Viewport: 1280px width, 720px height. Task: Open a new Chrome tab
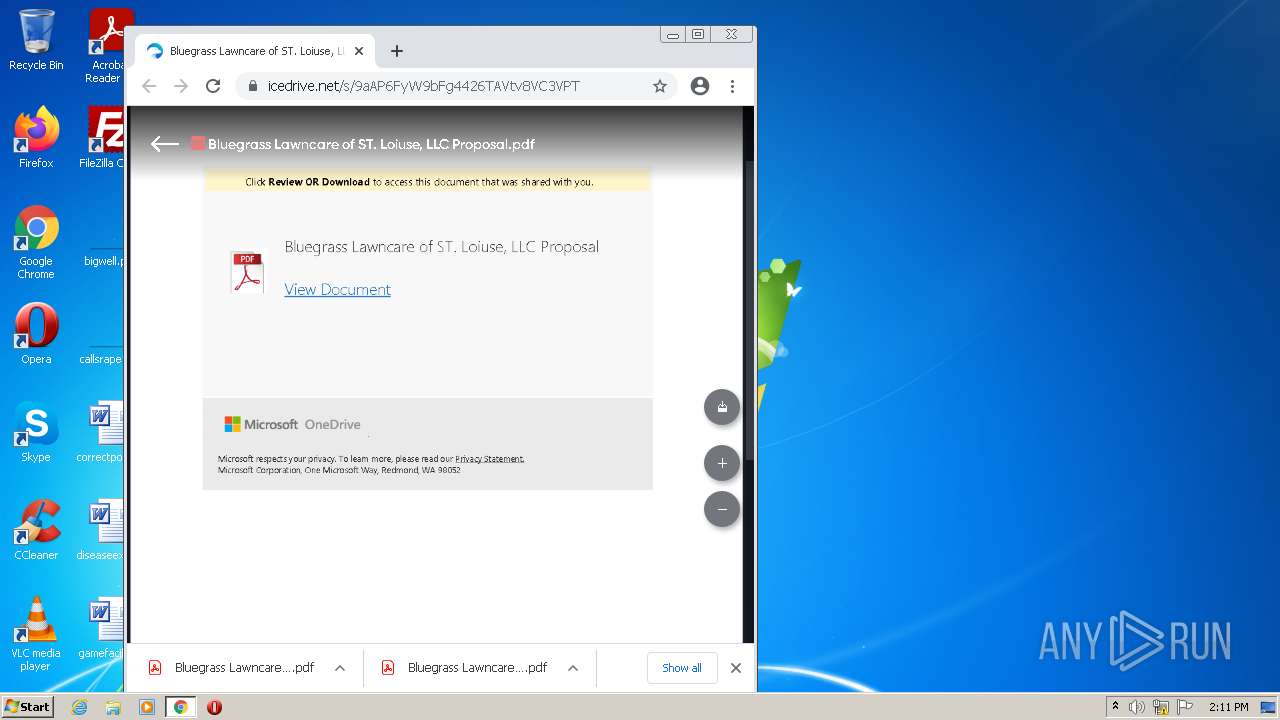pos(397,51)
